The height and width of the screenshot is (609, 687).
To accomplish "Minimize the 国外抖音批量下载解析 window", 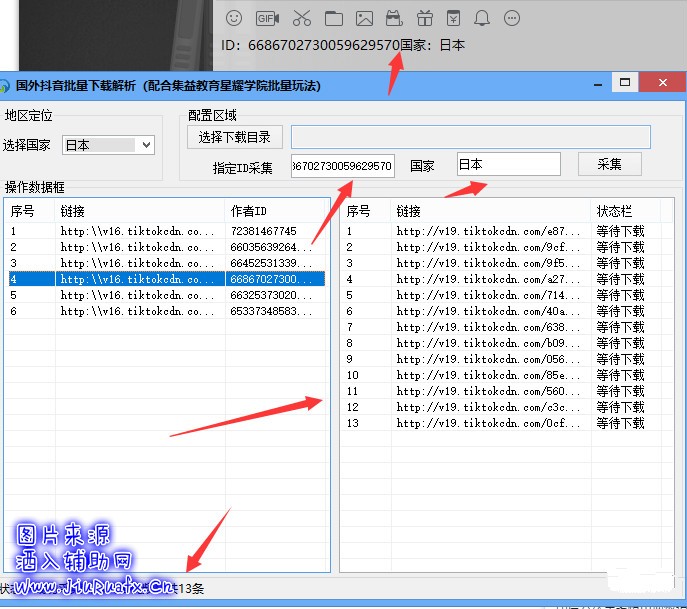I will coord(598,84).
